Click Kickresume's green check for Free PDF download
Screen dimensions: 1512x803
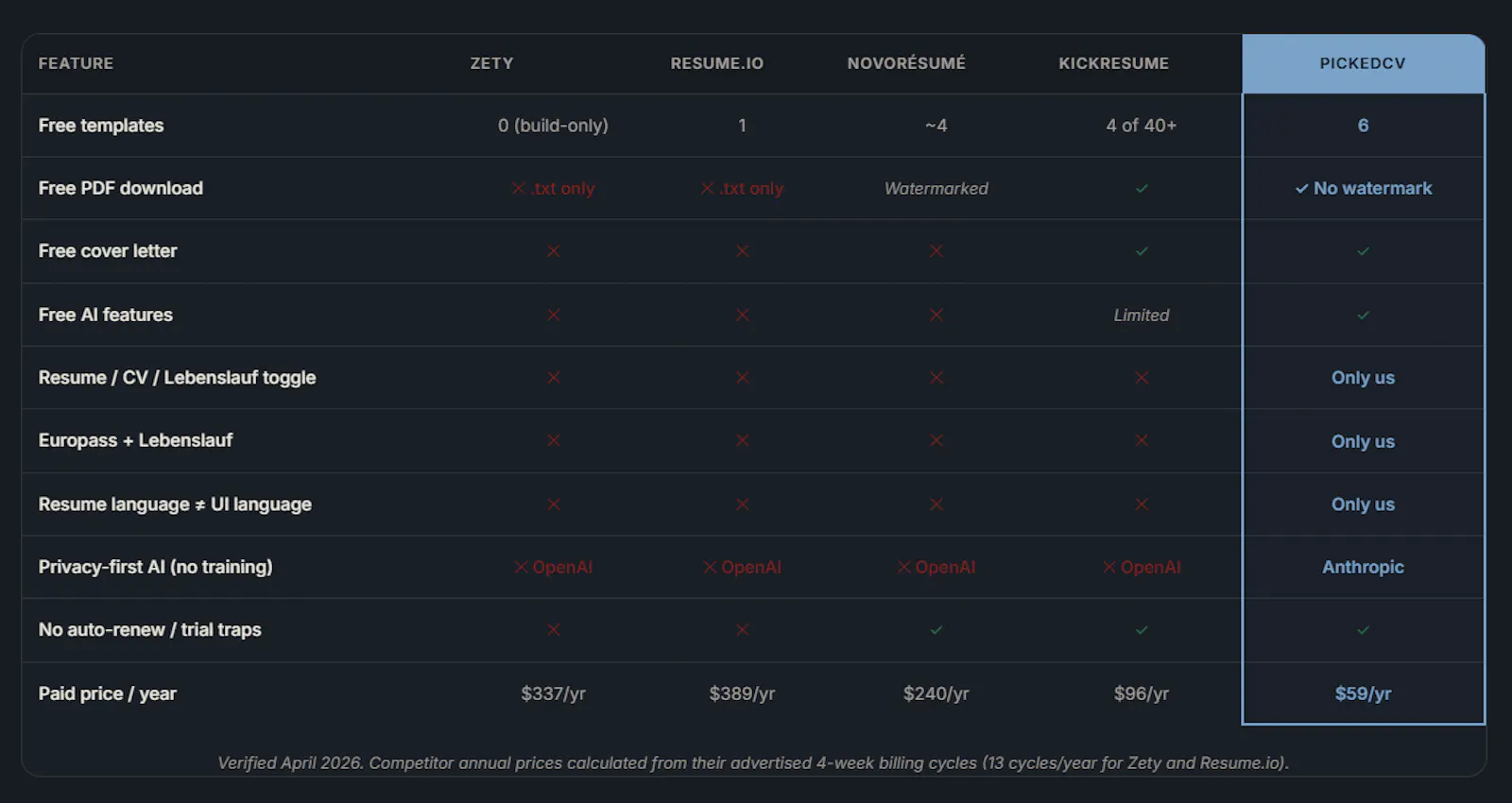pos(1142,189)
